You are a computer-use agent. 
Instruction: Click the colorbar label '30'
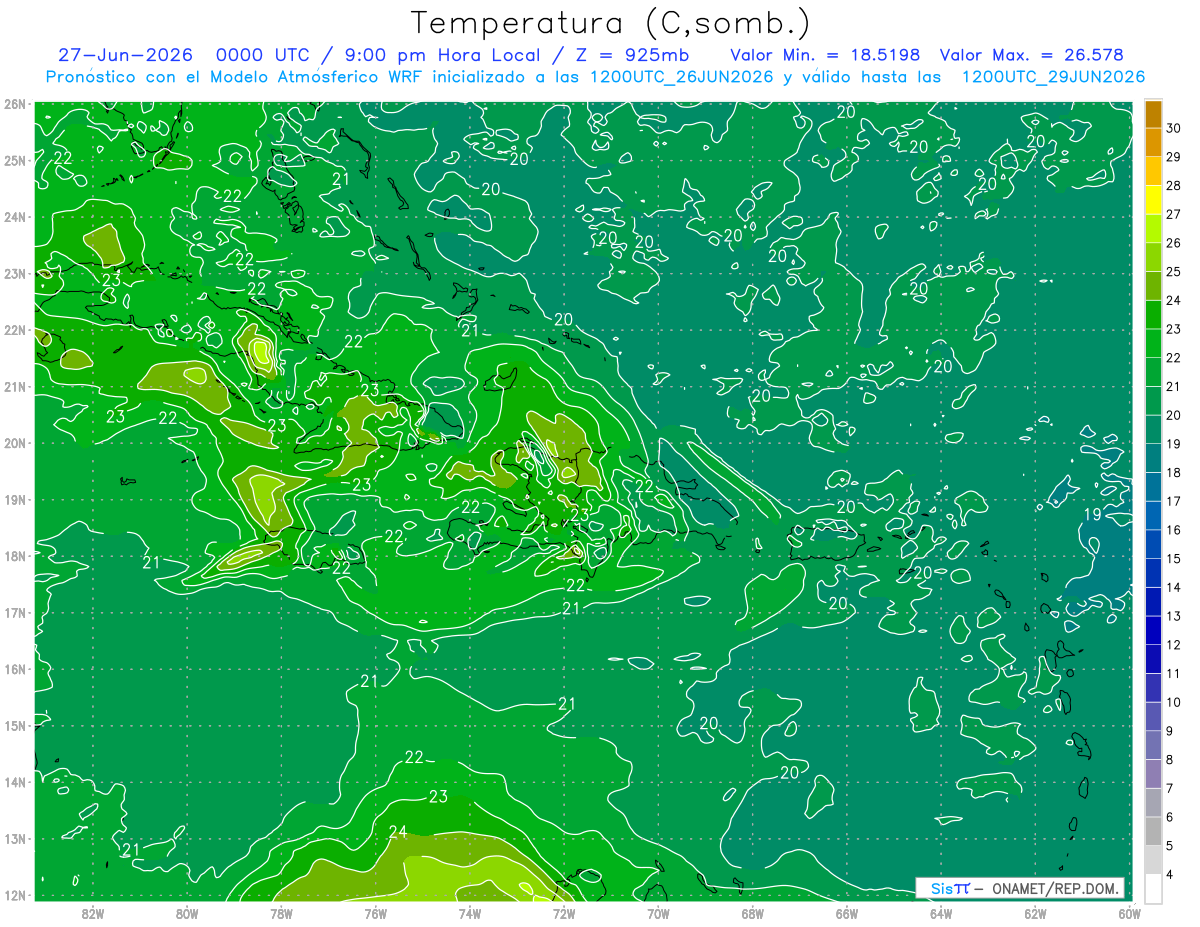pos(1173,127)
